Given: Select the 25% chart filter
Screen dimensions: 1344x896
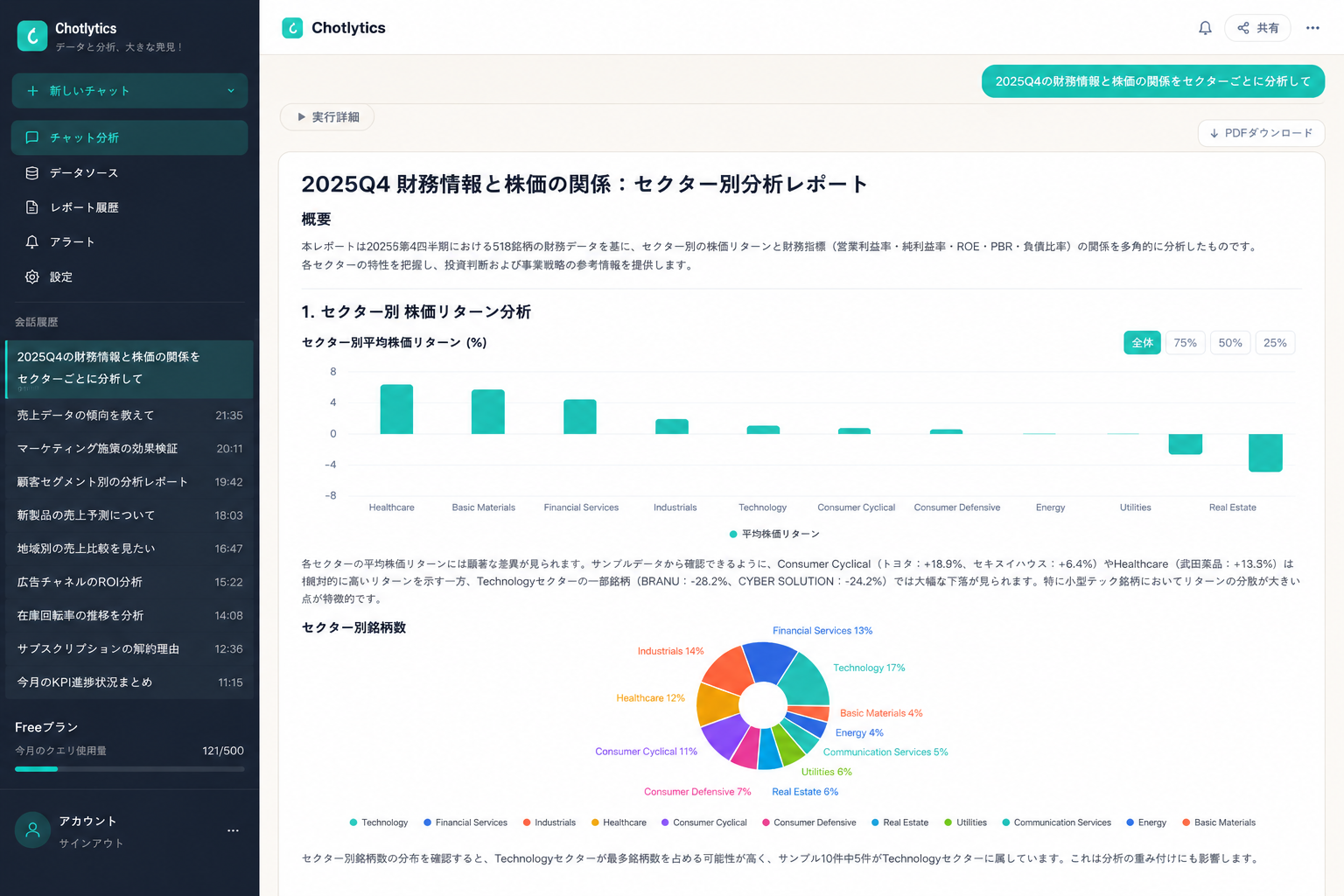Looking at the screenshot, I should [1275, 343].
